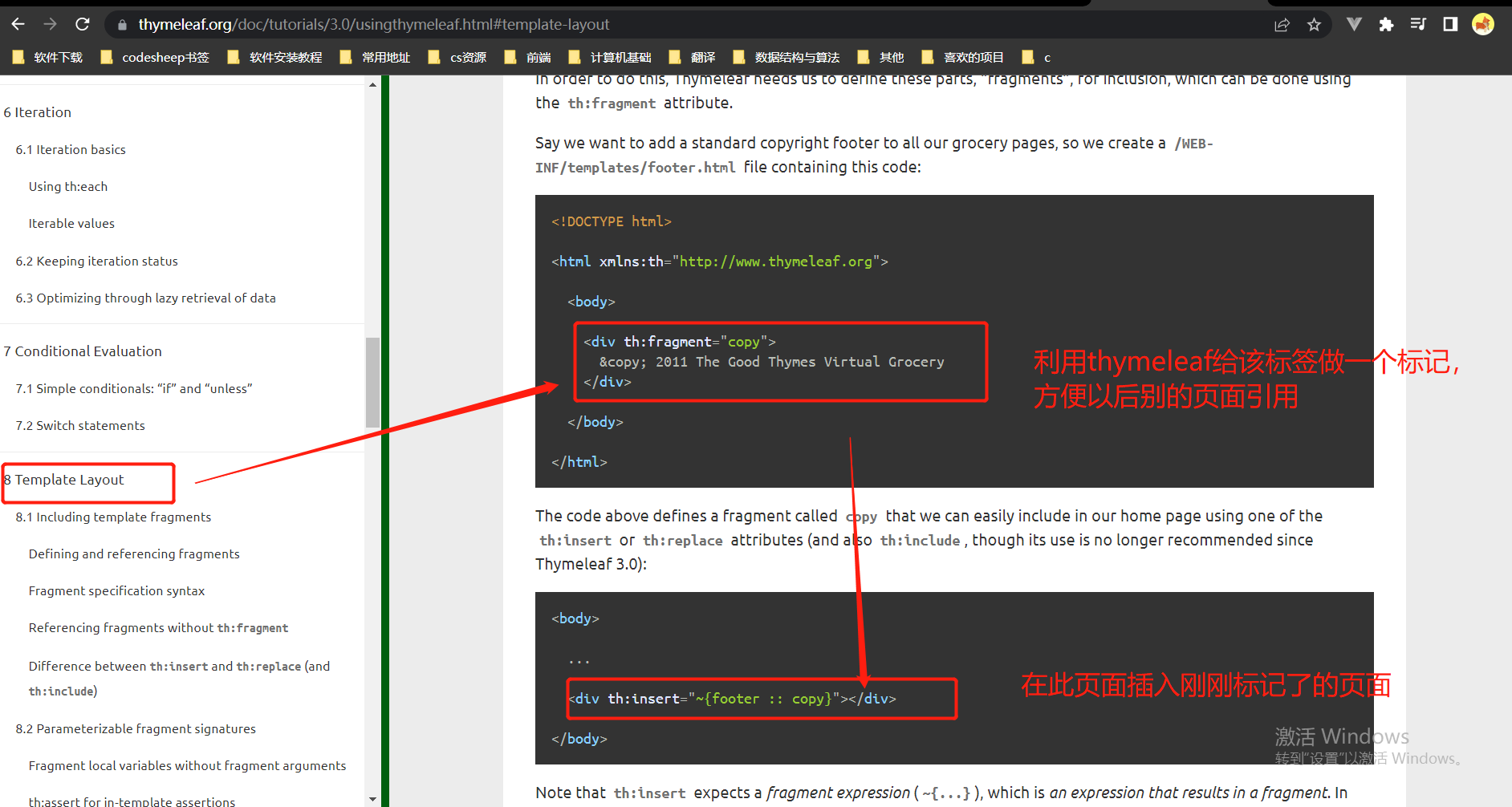
Task: Open the browser profile avatar
Action: pyautogui.click(x=1483, y=24)
